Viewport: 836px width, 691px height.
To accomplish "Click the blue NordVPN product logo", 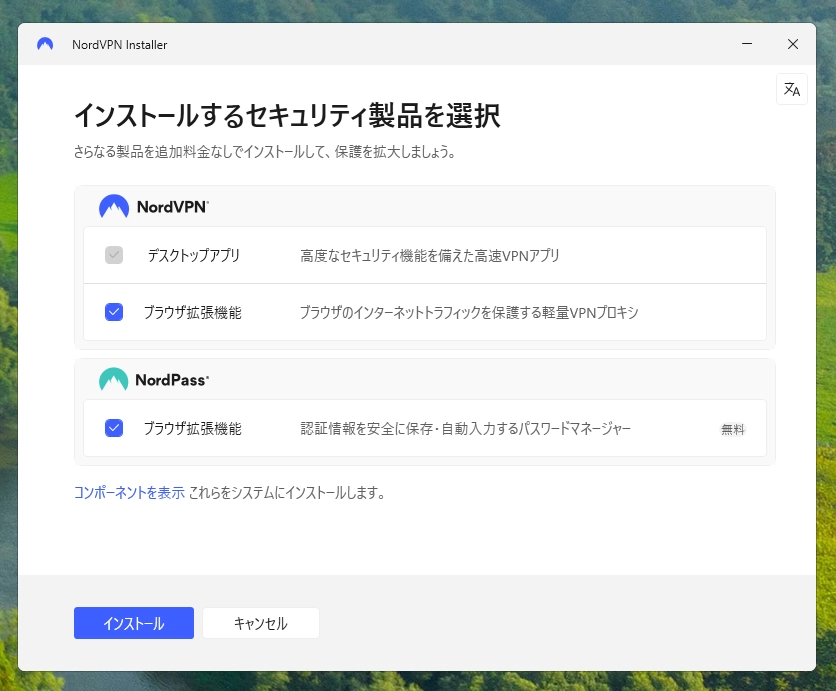I will coord(114,206).
